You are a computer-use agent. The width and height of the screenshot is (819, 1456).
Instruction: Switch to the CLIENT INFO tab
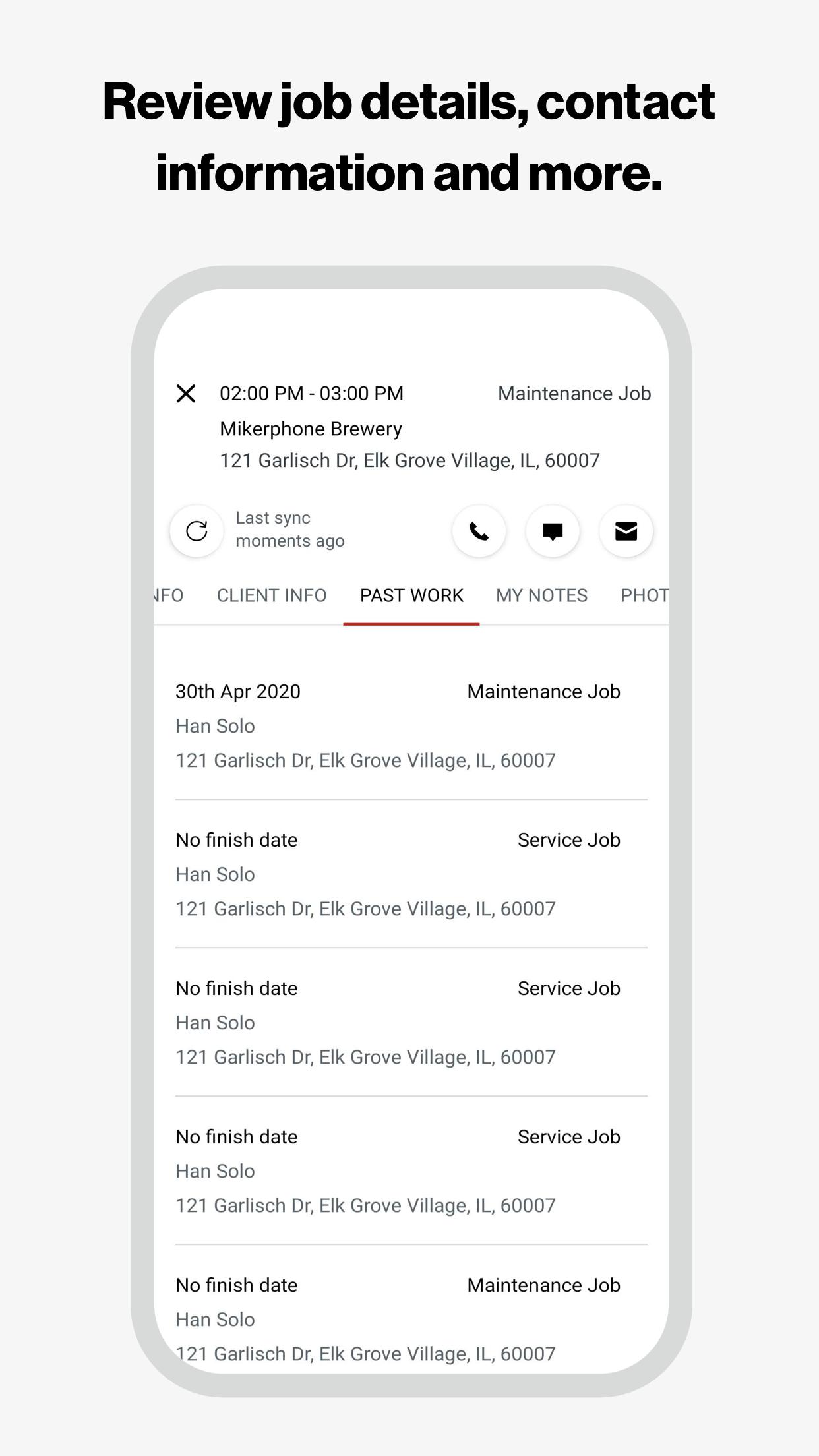tap(272, 595)
